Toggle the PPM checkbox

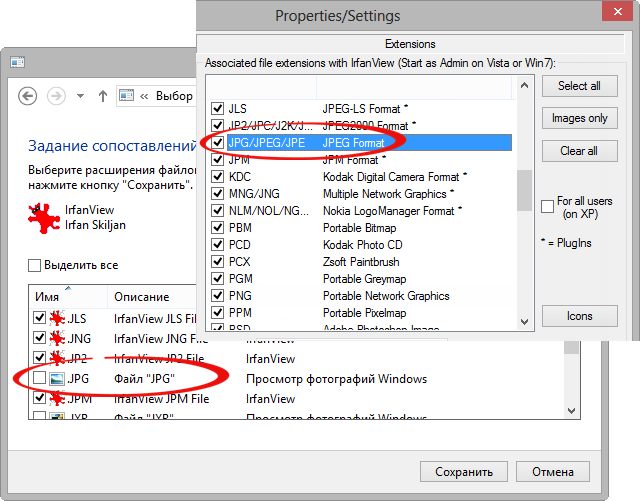(218, 312)
